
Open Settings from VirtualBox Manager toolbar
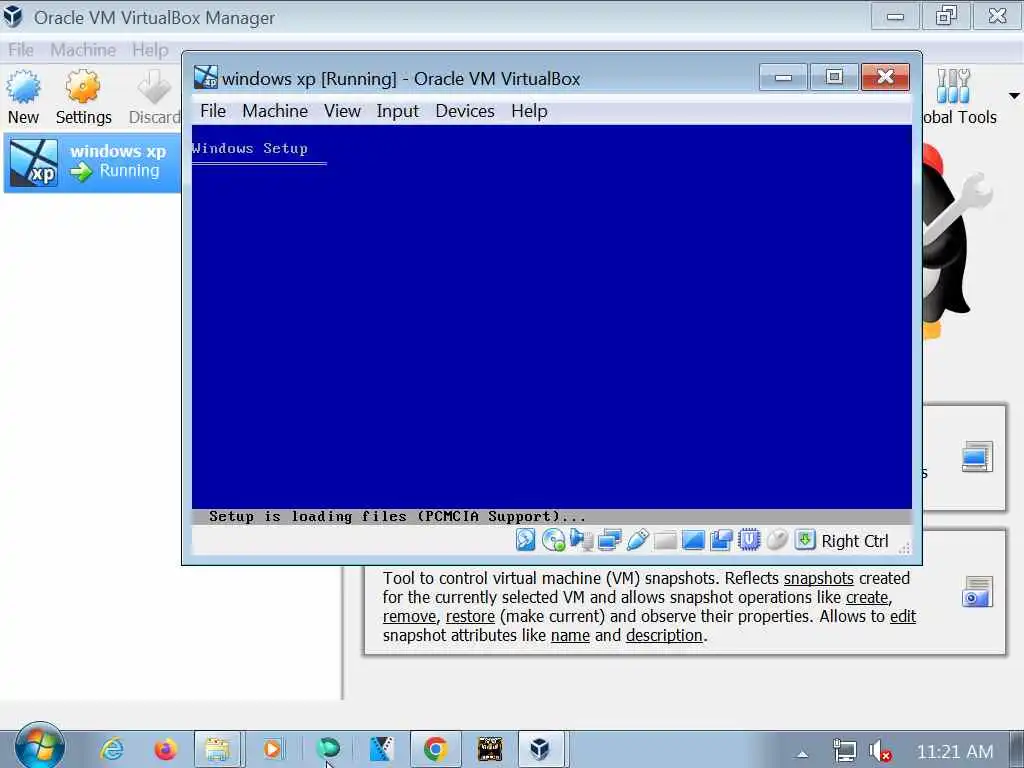click(x=84, y=97)
